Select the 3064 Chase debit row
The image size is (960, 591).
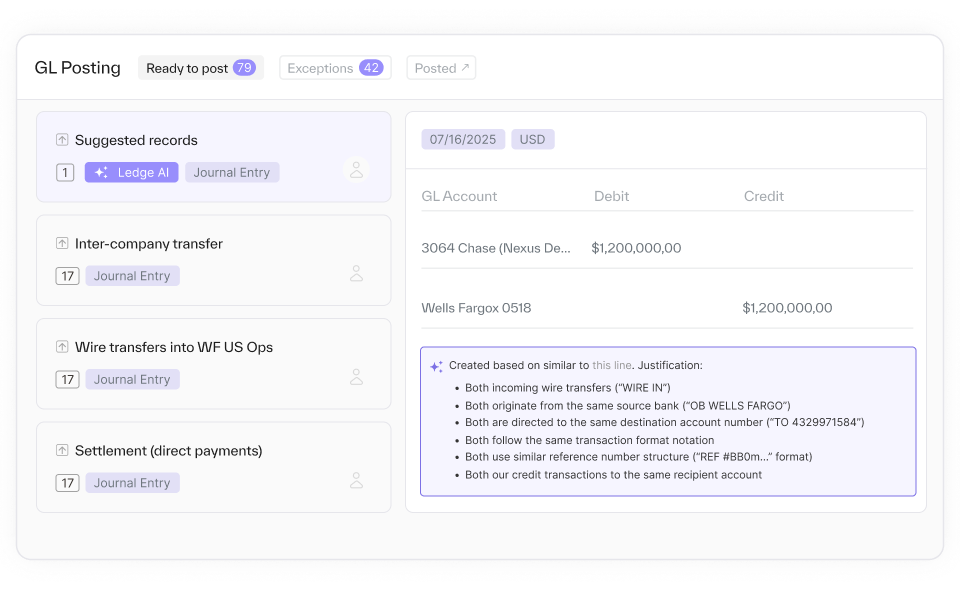click(667, 248)
